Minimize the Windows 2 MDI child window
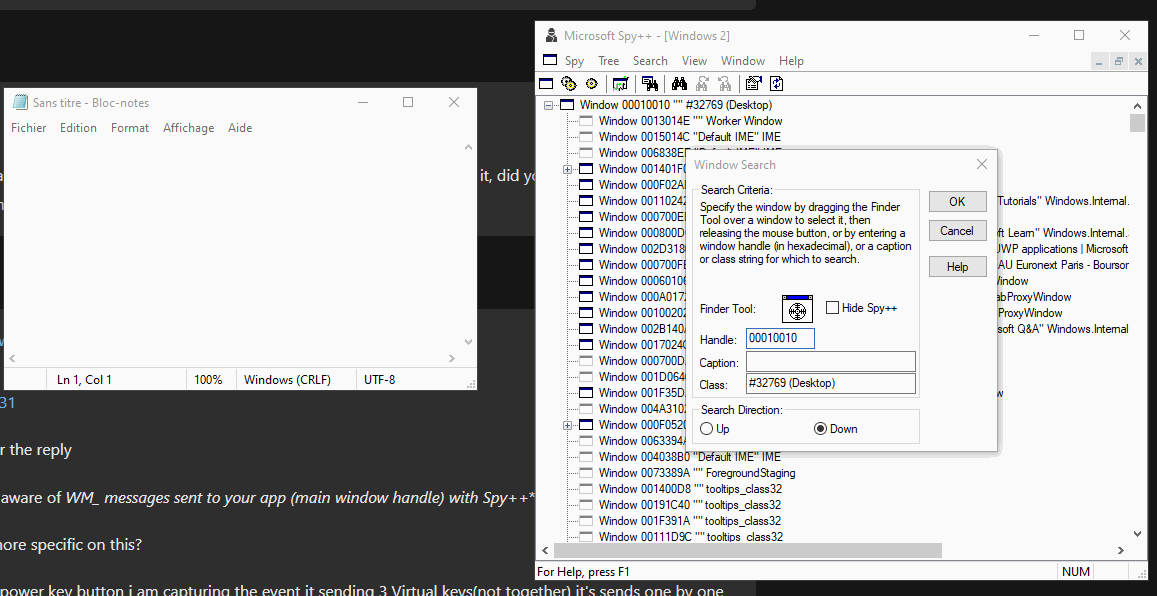Viewport: 1157px width, 596px height. [x=1099, y=61]
